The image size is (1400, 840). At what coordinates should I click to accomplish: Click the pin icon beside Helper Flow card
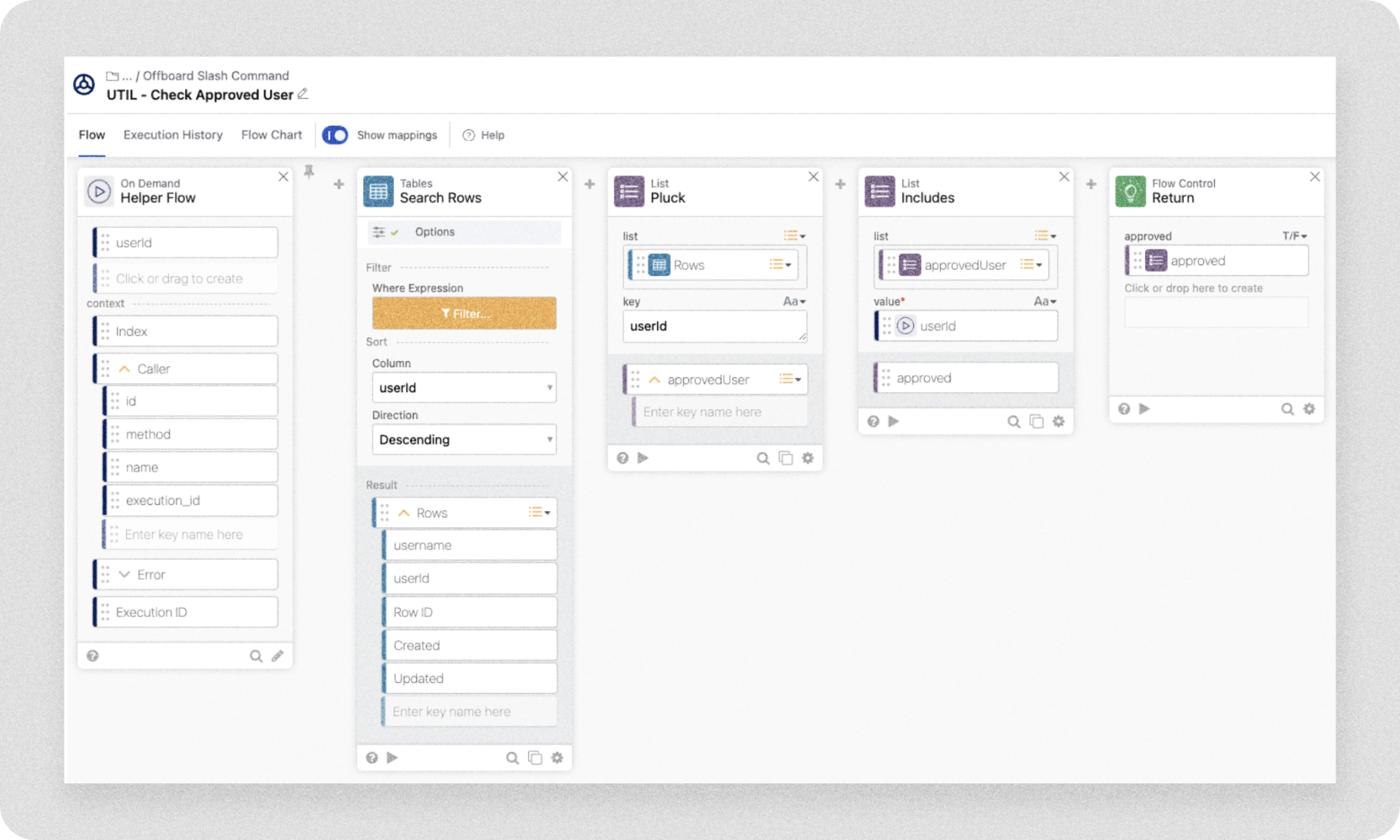click(x=309, y=172)
